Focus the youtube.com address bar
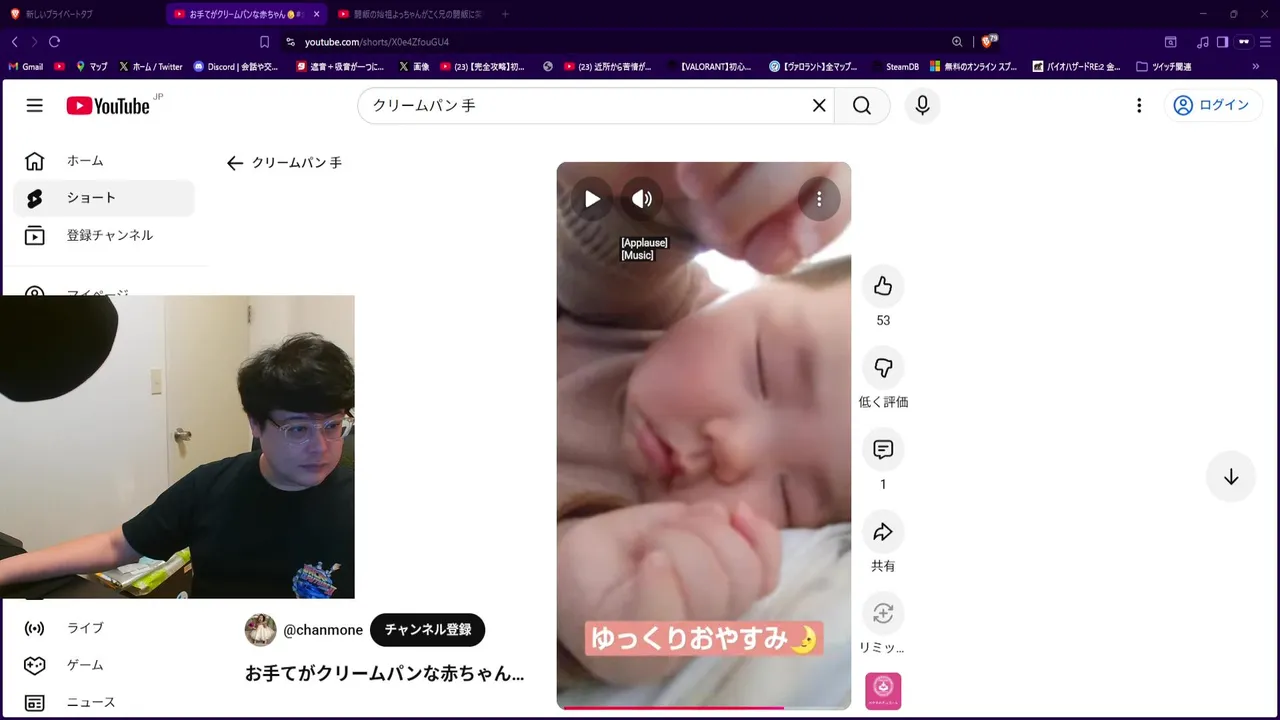Image resolution: width=1280 pixels, height=720 pixels. tap(620, 42)
